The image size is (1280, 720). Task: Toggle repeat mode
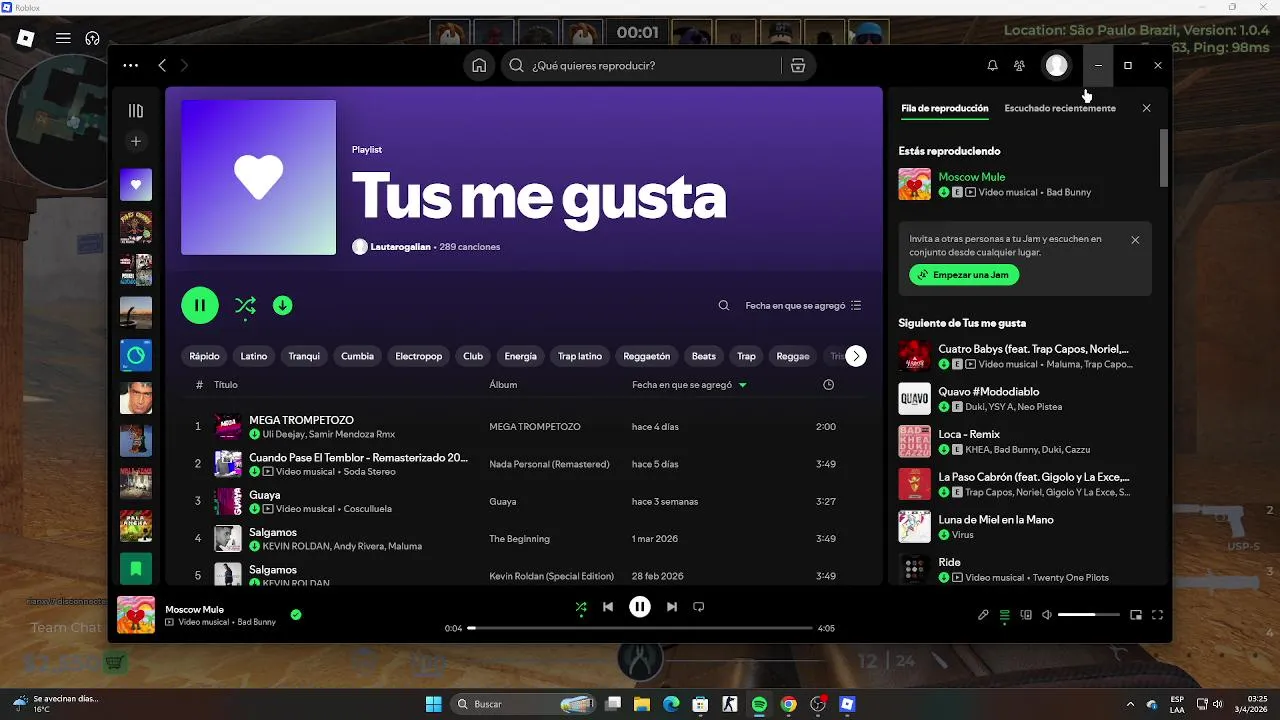click(x=699, y=606)
